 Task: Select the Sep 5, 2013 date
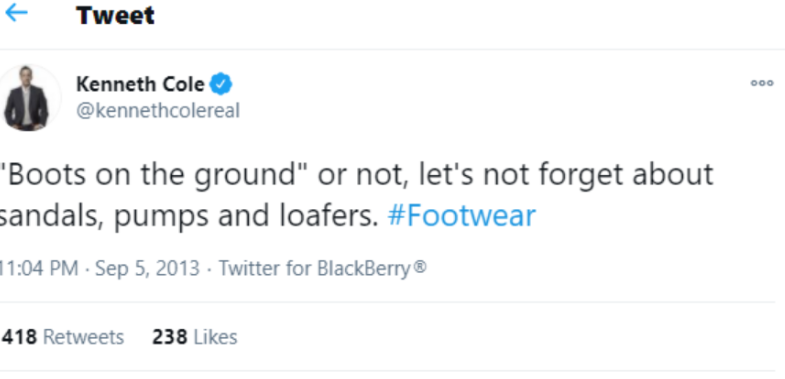(x=147, y=268)
